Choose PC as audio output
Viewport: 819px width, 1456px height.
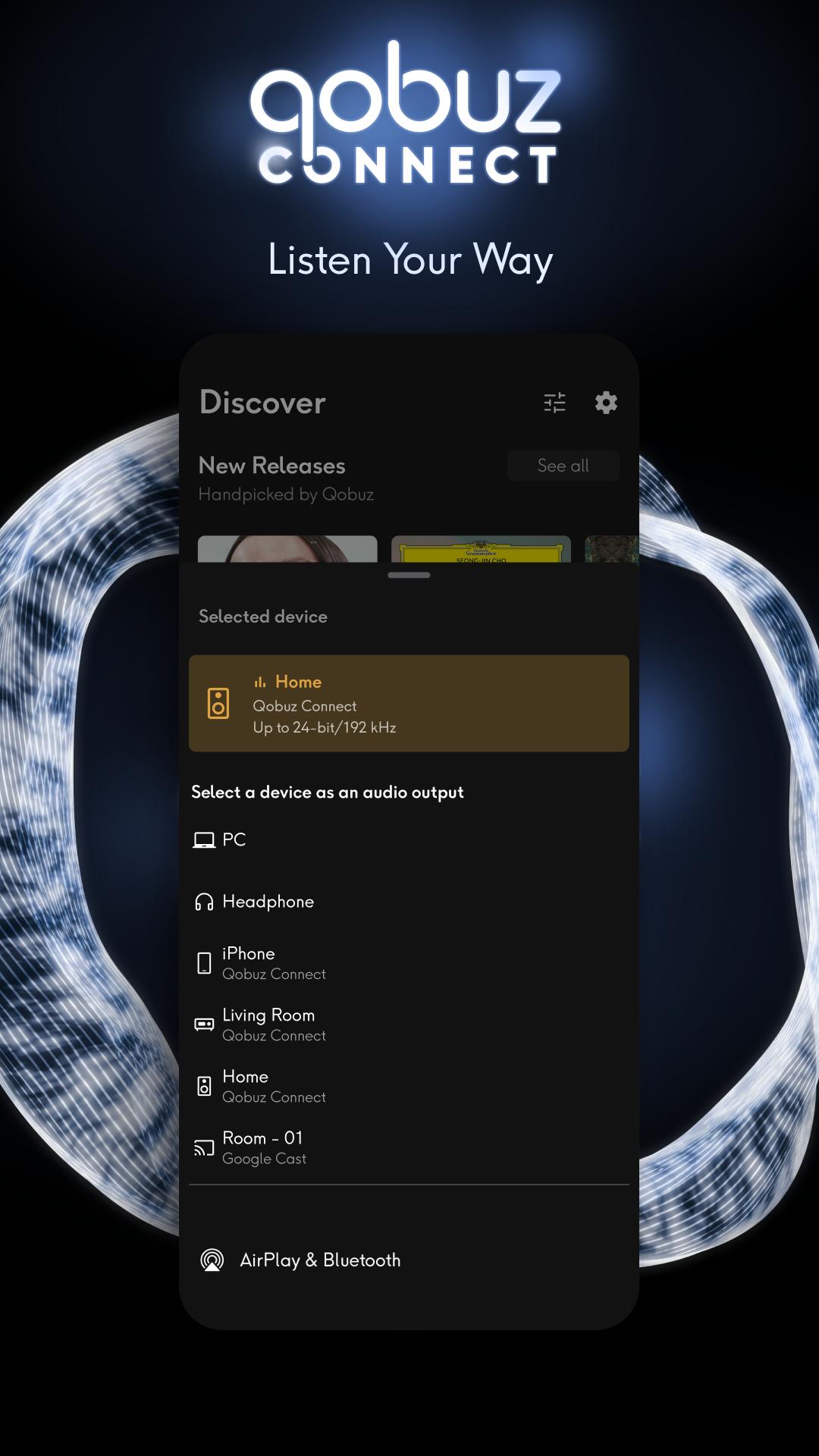234,840
